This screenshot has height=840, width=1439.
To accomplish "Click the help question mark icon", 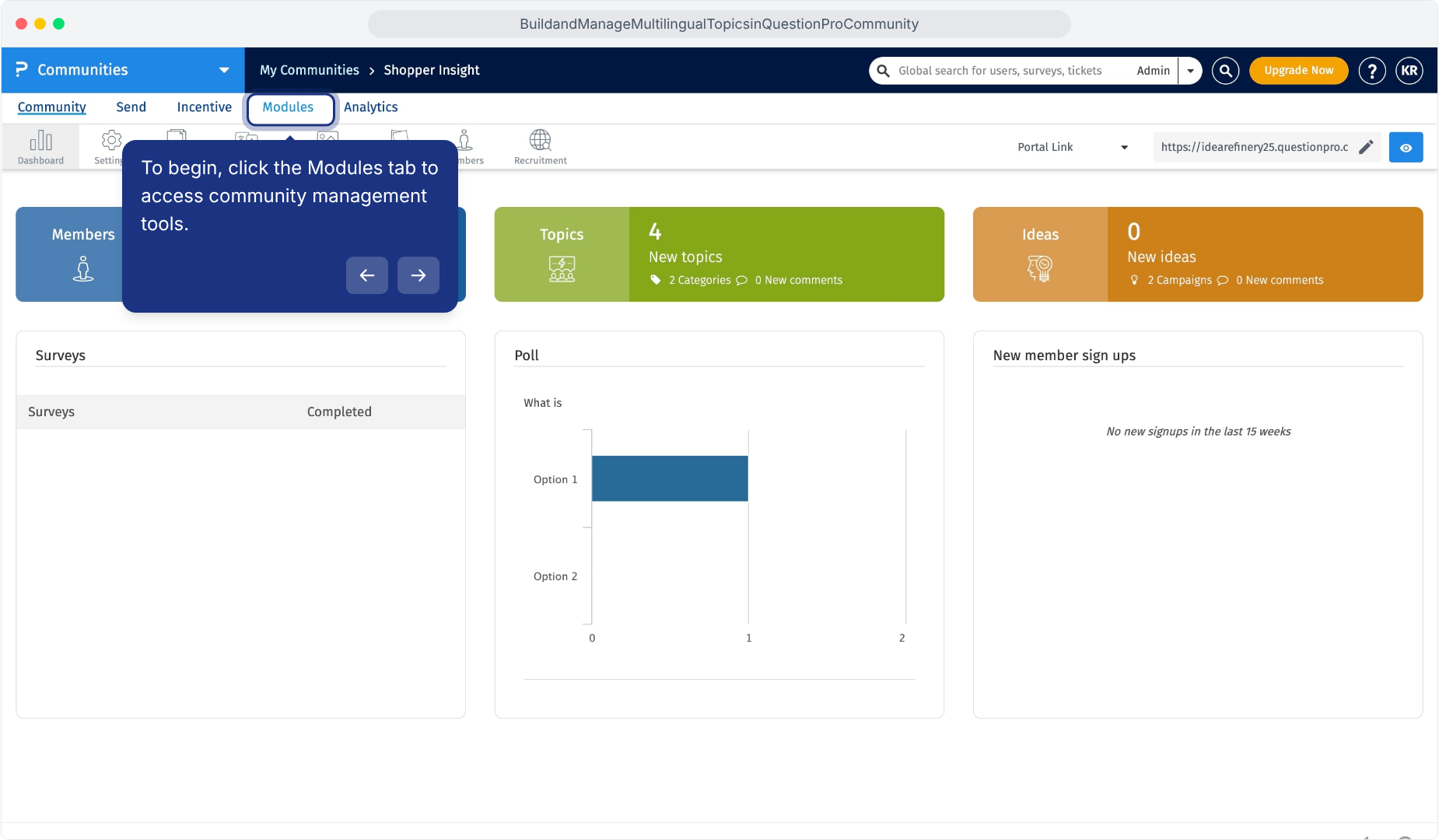I will [x=1371, y=71].
